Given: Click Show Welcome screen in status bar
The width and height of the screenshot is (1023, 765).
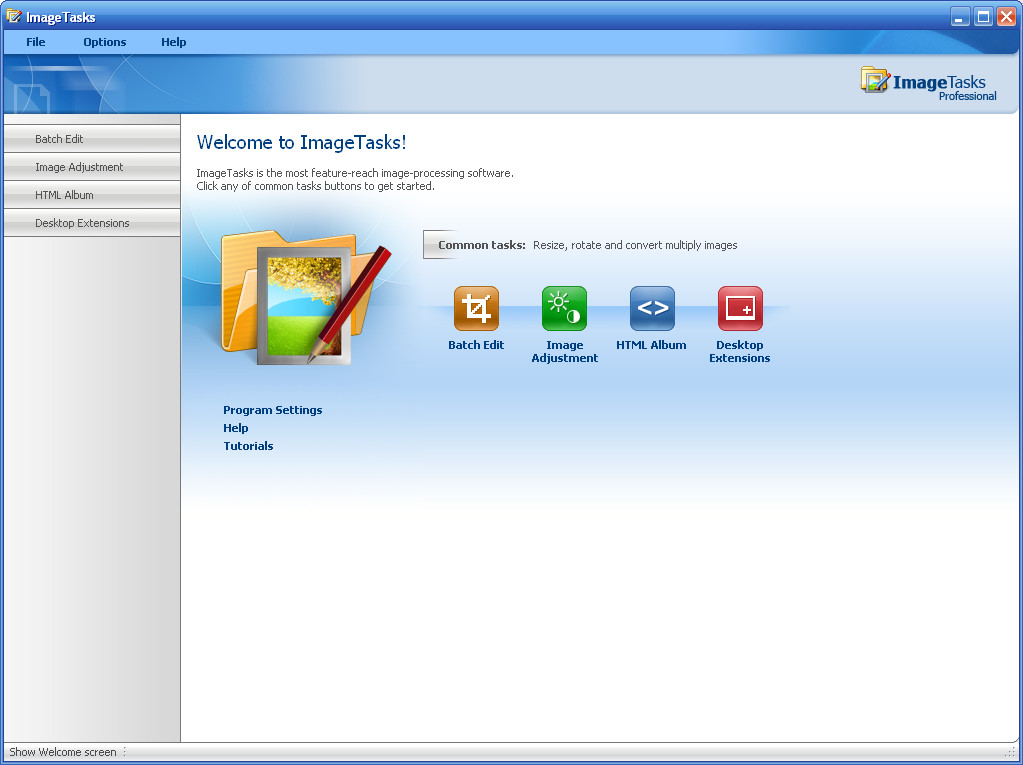Looking at the screenshot, I should [x=63, y=752].
